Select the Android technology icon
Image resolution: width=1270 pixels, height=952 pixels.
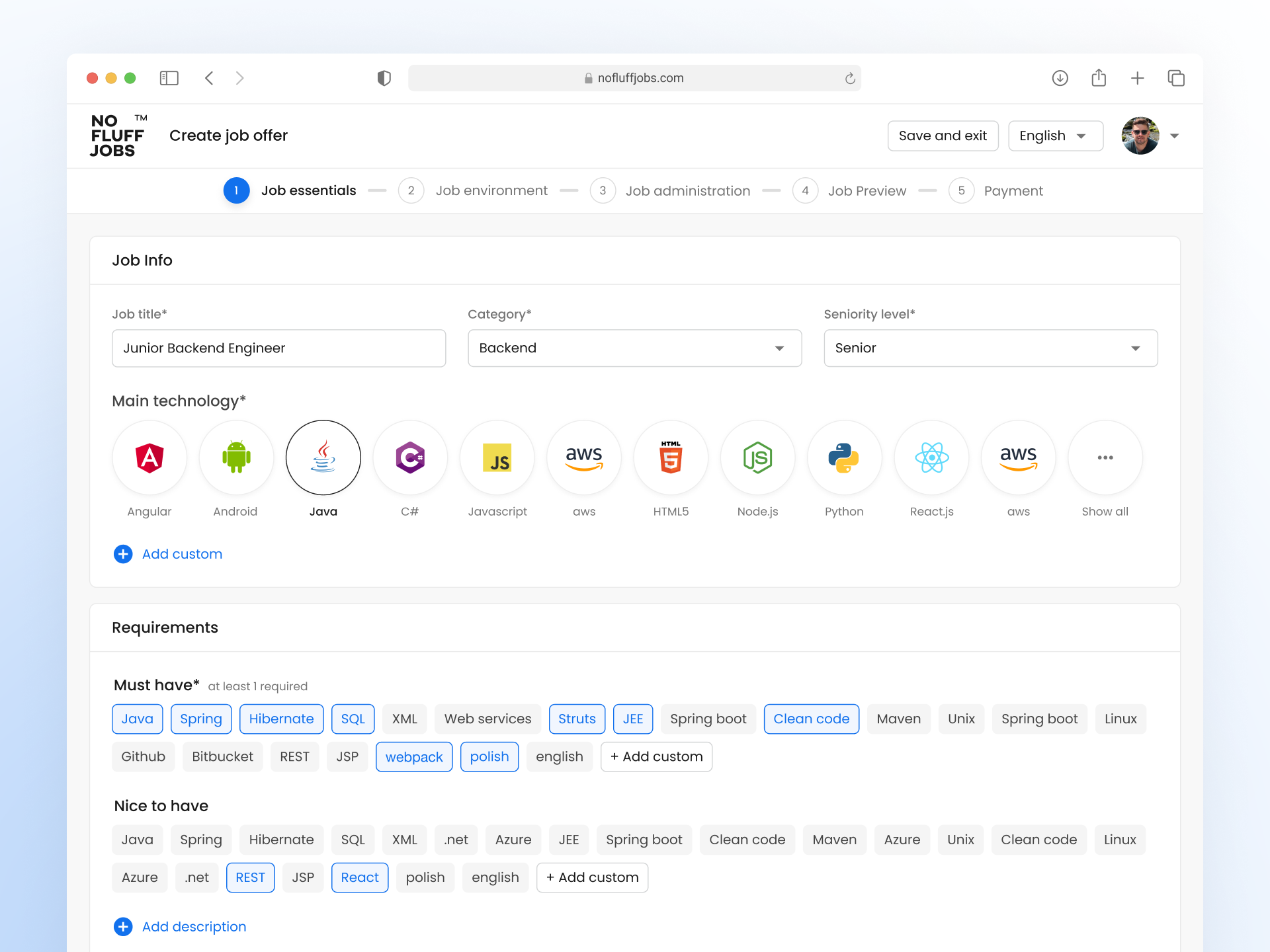pyautogui.click(x=236, y=457)
